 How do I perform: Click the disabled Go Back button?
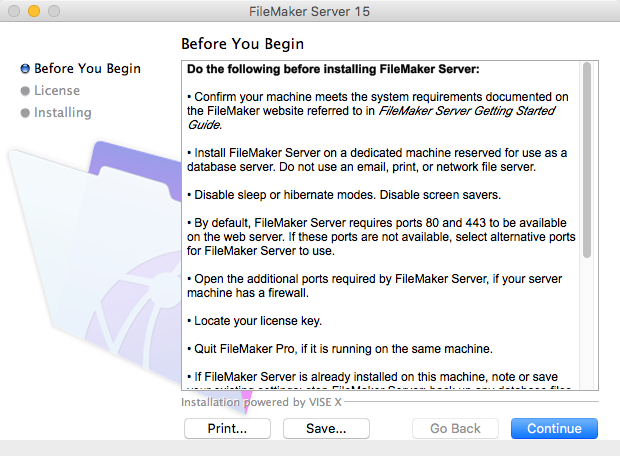[456, 429]
